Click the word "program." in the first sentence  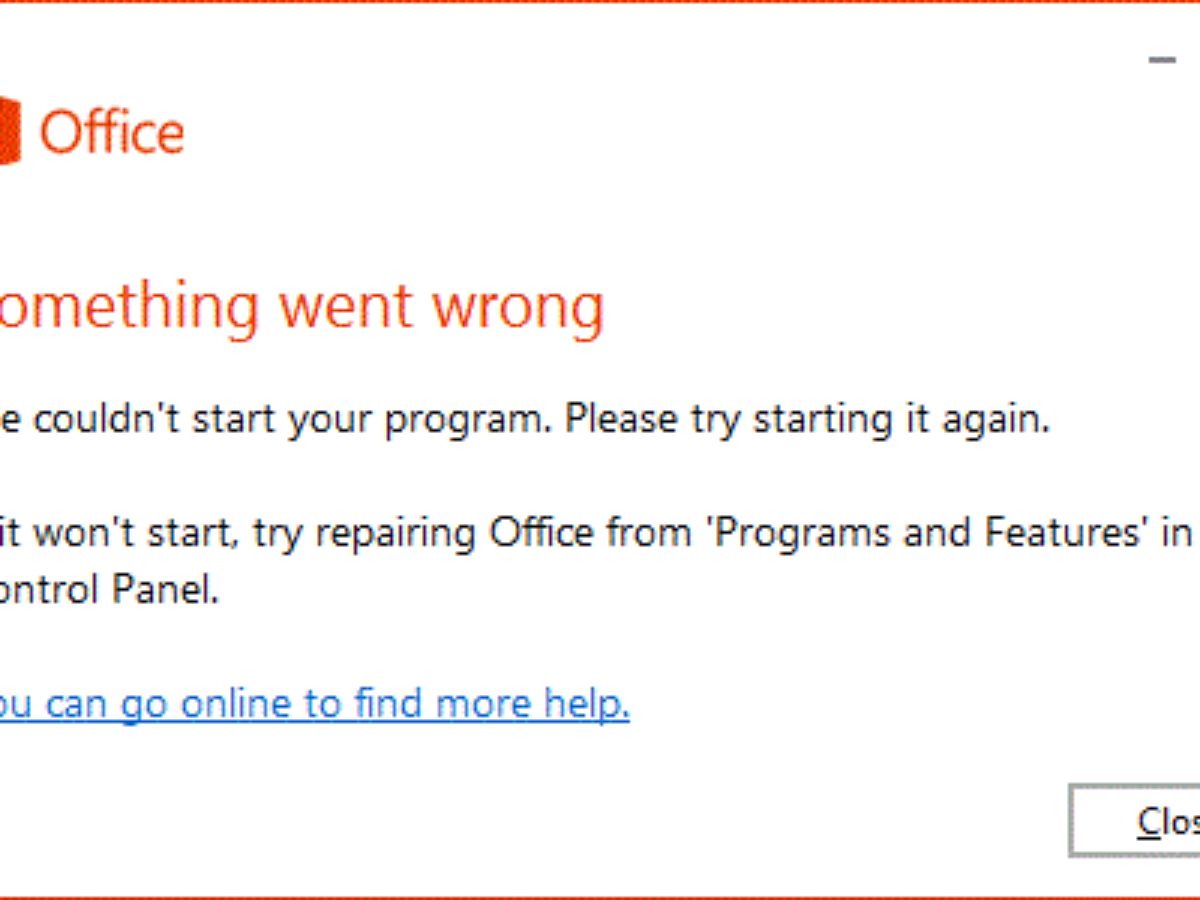tap(468, 419)
